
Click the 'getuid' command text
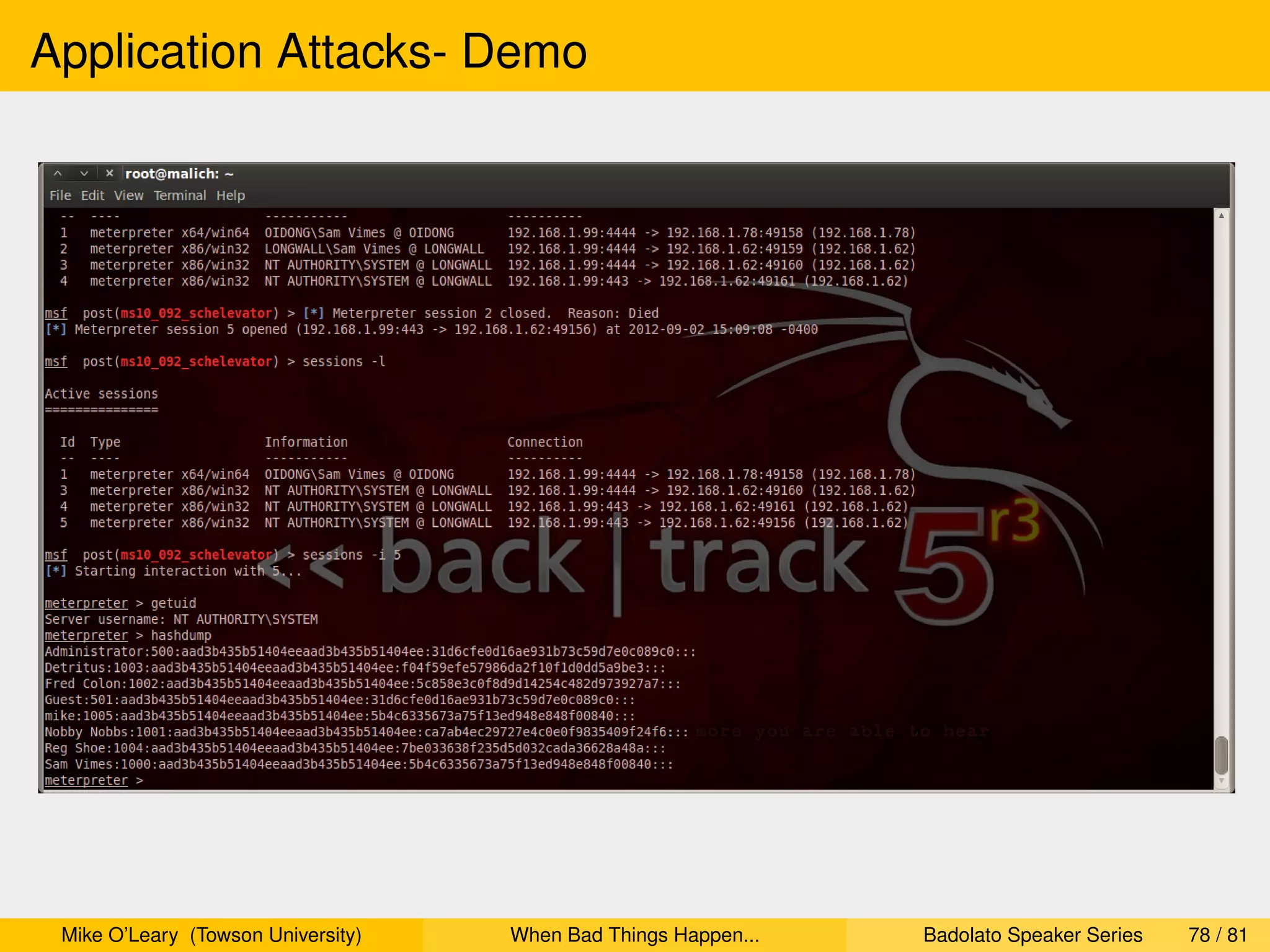click(174, 604)
